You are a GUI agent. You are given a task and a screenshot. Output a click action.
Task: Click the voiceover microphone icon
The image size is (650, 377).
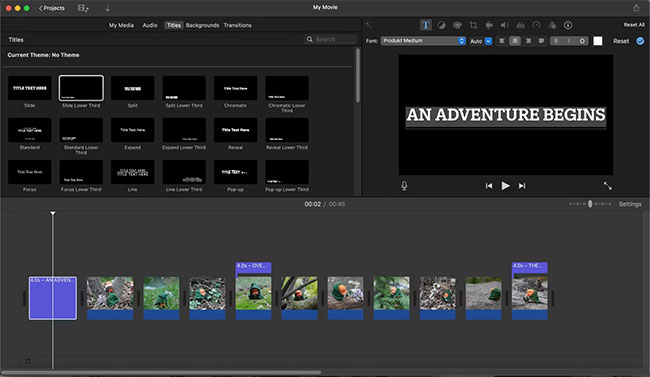coord(404,186)
